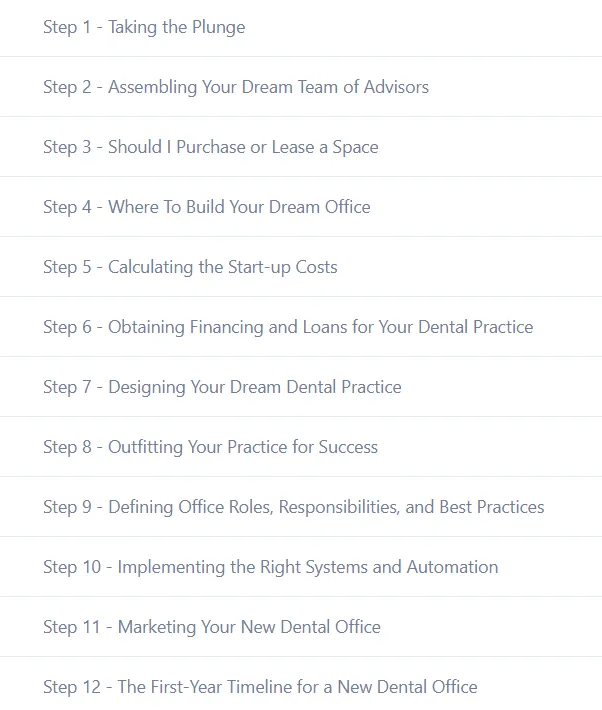Open Step 1 - Taking the Plunge
This screenshot has width=602, height=710.
tap(144, 27)
